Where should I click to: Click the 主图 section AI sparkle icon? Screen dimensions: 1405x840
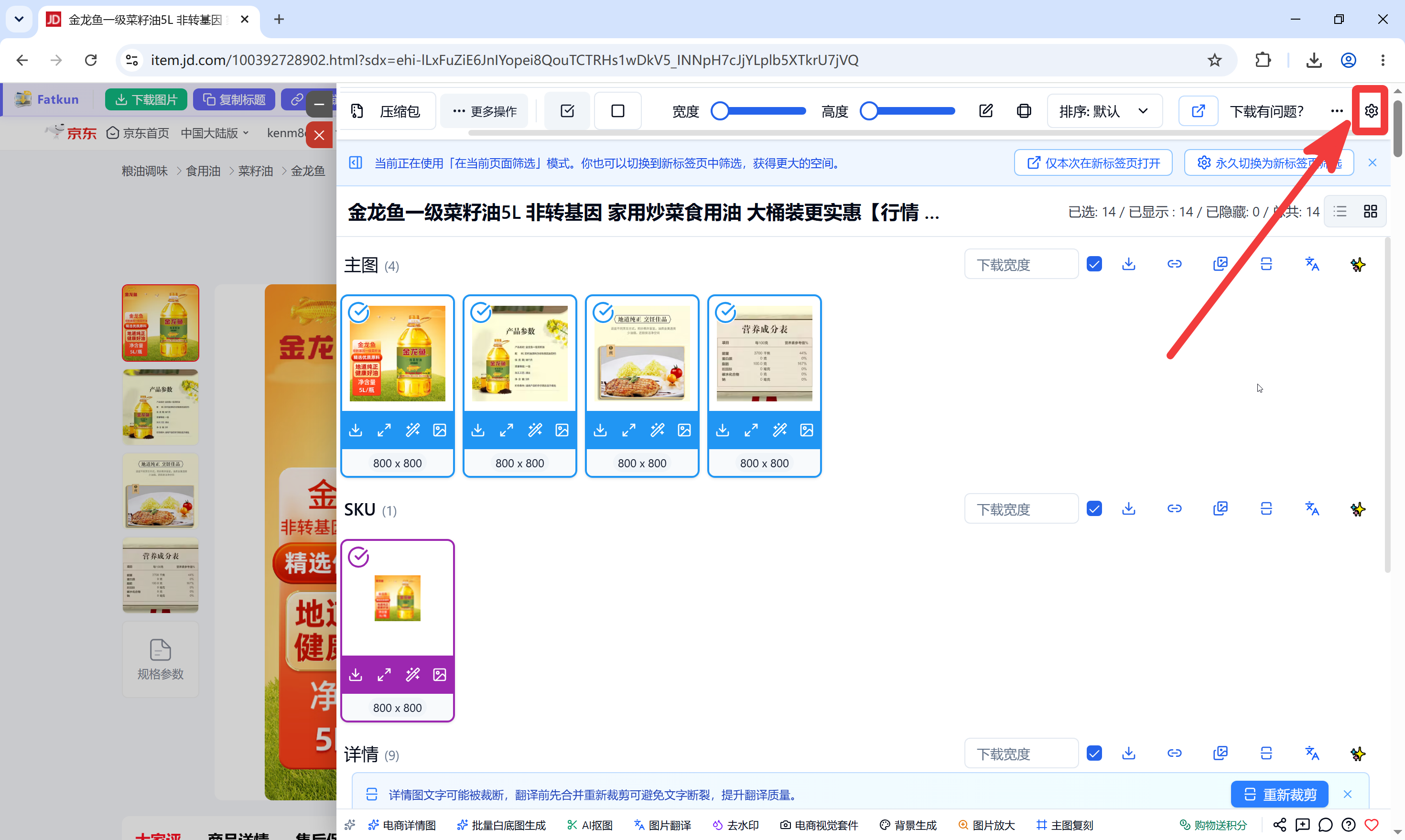point(1357,264)
